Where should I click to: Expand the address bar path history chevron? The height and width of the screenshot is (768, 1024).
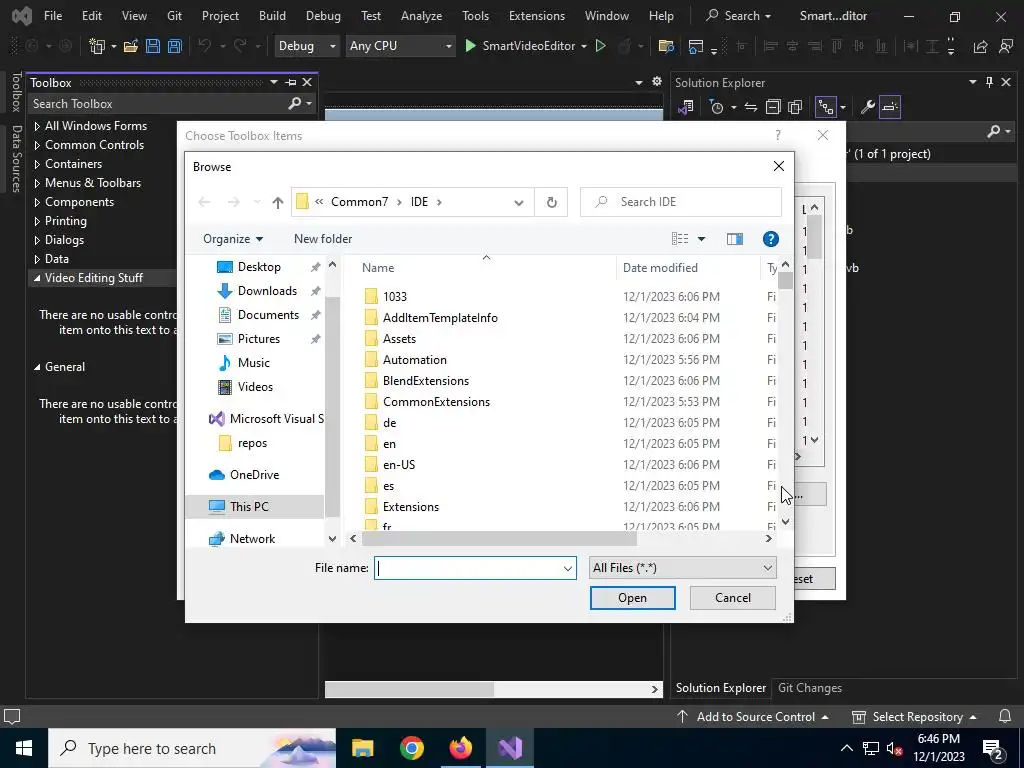click(519, 202)
